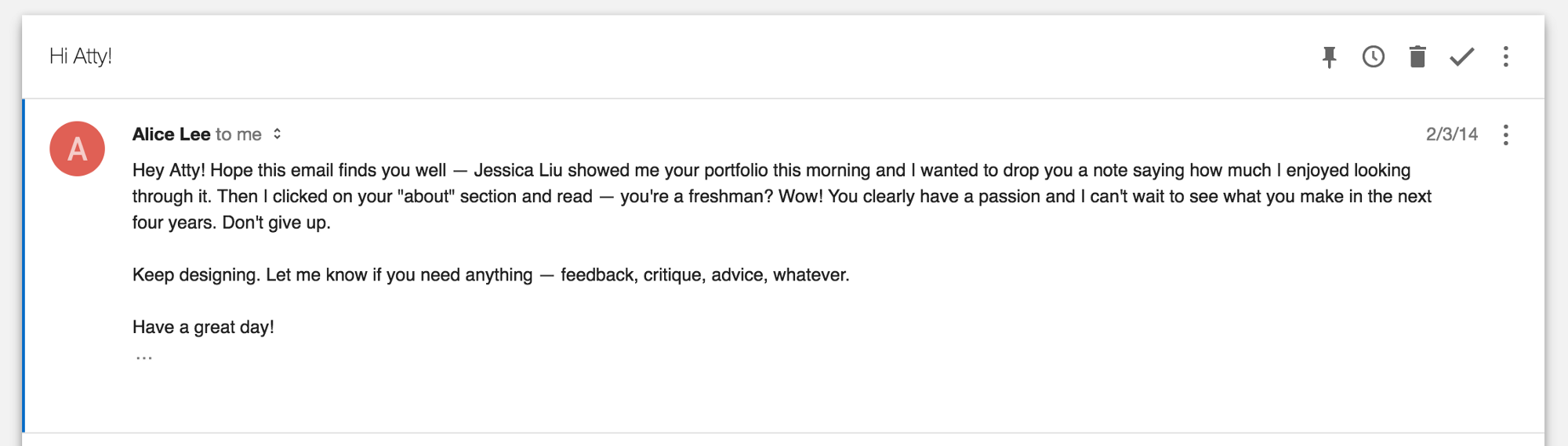Click the name Jessica Liu in the message
The image size is (1568, 446).
click(518, 170)
